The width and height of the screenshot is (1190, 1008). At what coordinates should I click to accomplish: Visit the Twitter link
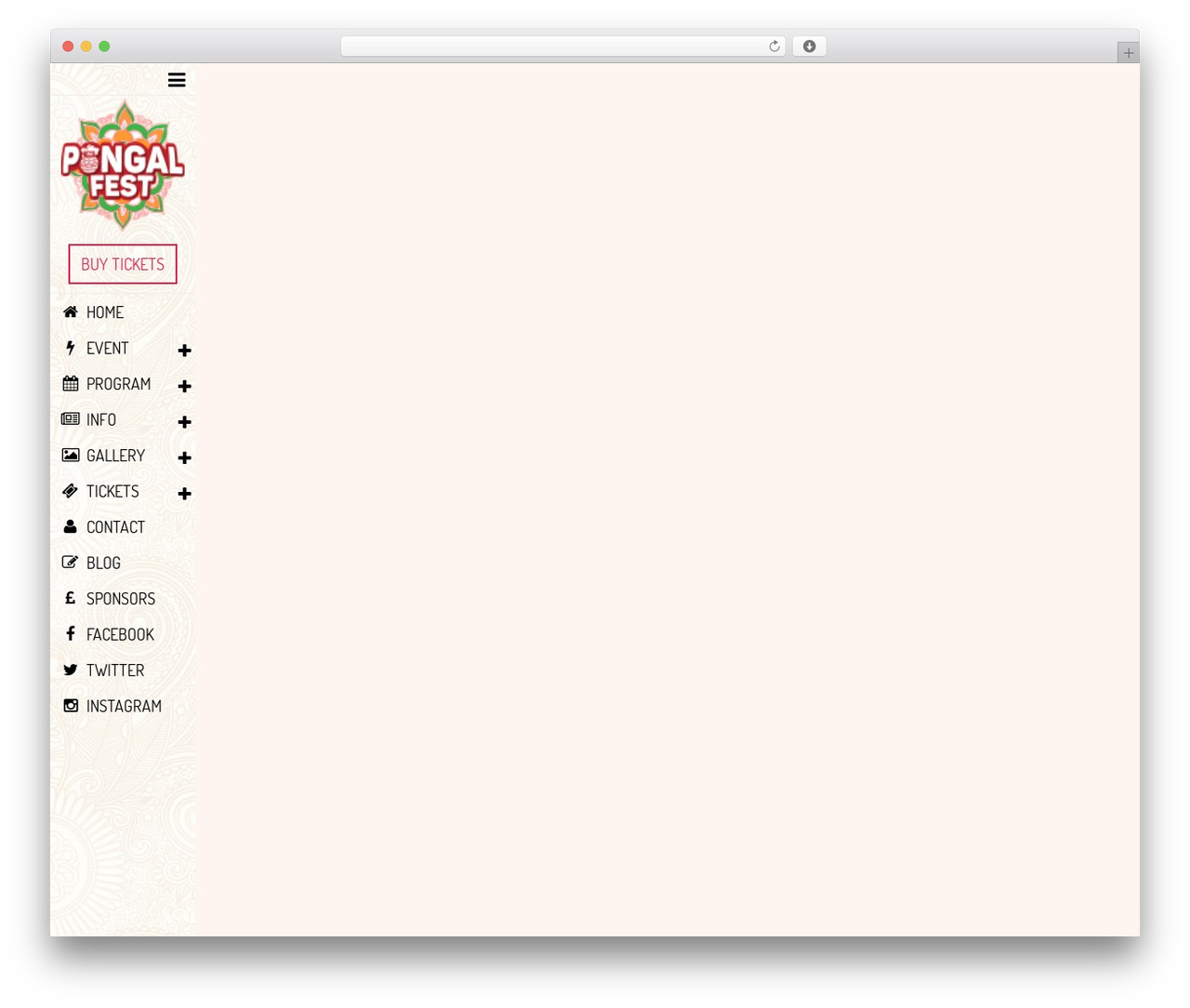pos(115,670)
